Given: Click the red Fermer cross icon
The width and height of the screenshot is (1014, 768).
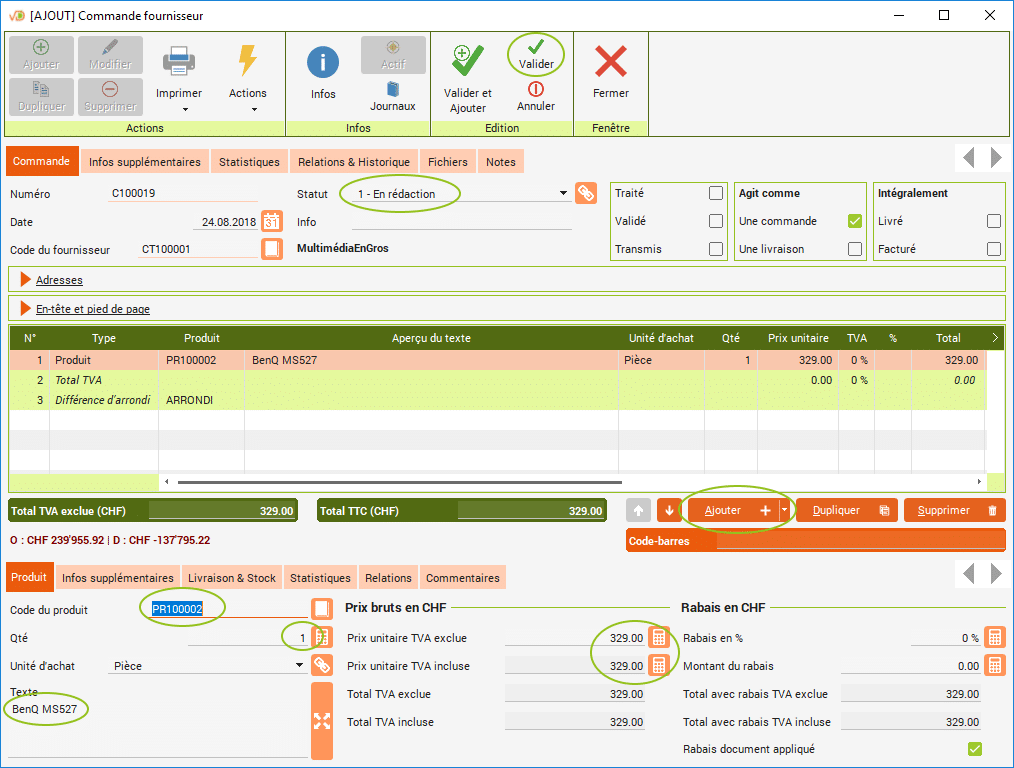Looking at the screenshot, I should (610, 62).
